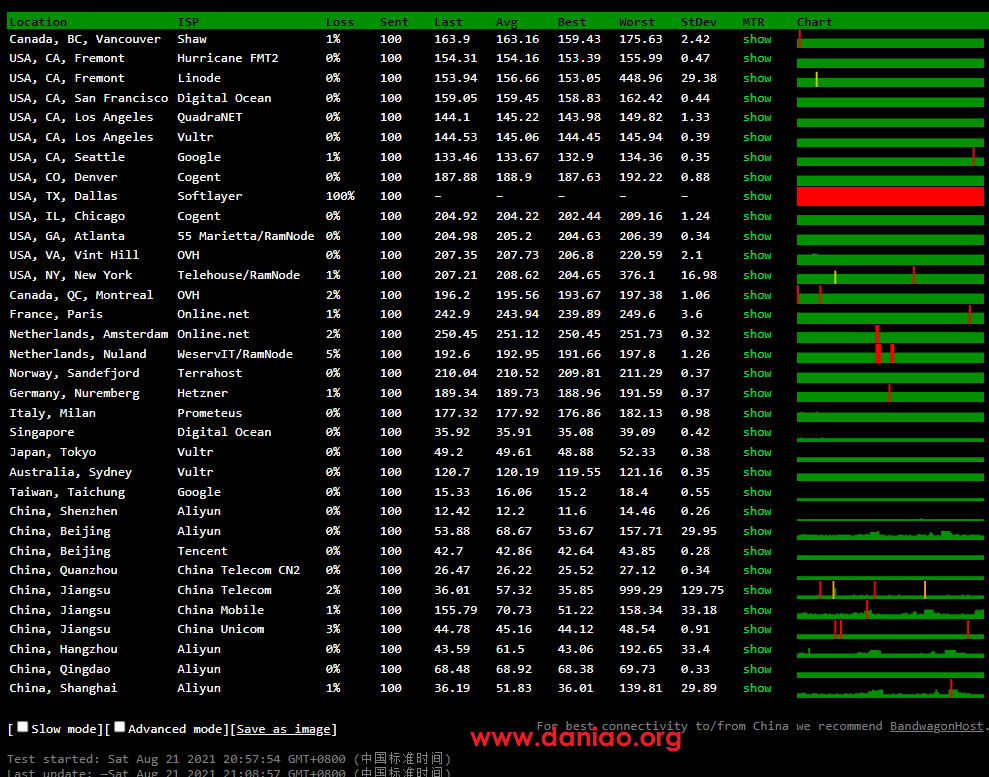
Task: Click the Location column header
Action: coord(38,22)
